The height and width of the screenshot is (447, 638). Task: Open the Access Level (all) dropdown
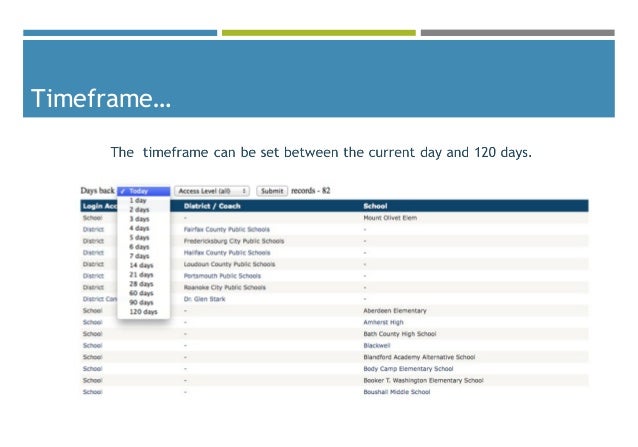[212, 191]
